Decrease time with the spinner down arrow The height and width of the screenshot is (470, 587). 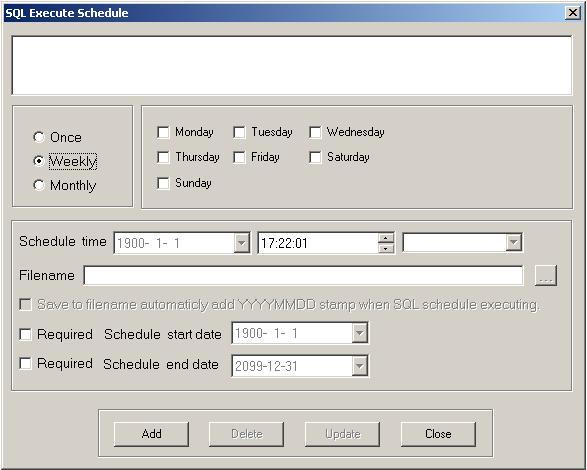coord(386,248)
